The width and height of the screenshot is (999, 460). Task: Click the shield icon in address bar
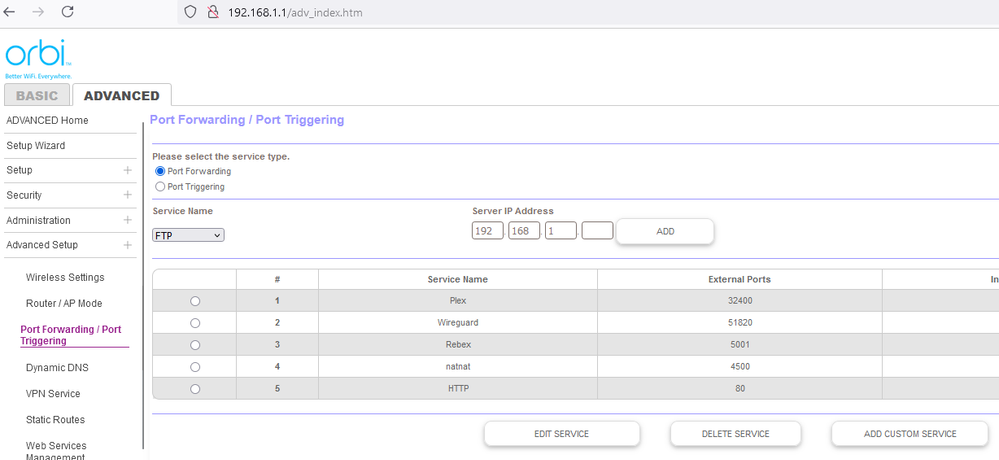[191, 12]
